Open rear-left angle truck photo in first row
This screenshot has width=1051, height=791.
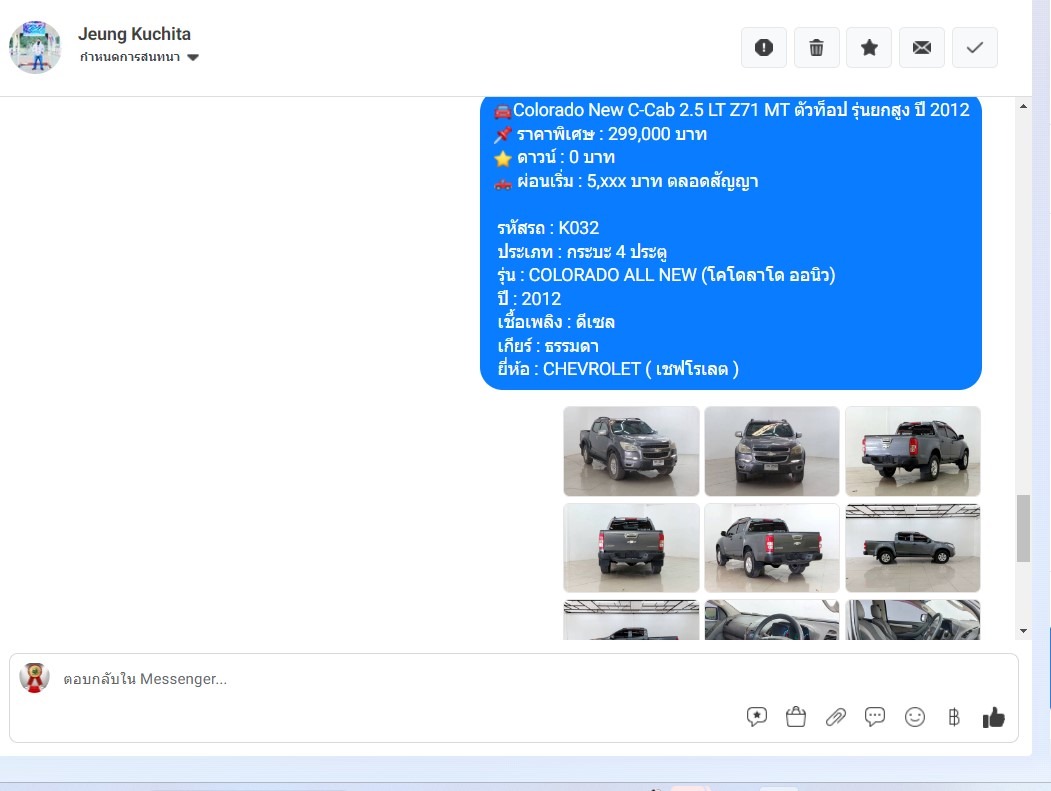point(913,451)
